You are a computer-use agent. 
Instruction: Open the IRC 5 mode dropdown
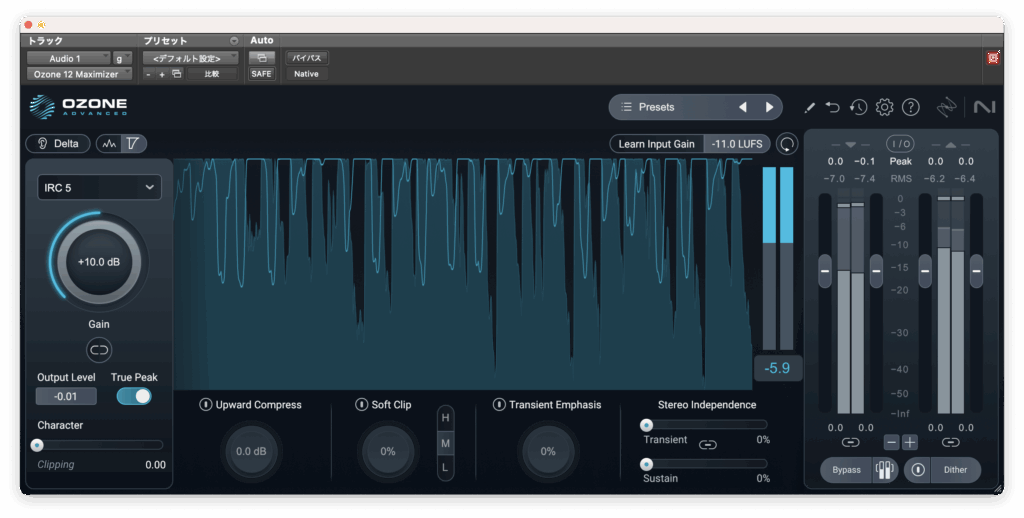(x=99, y=187)
